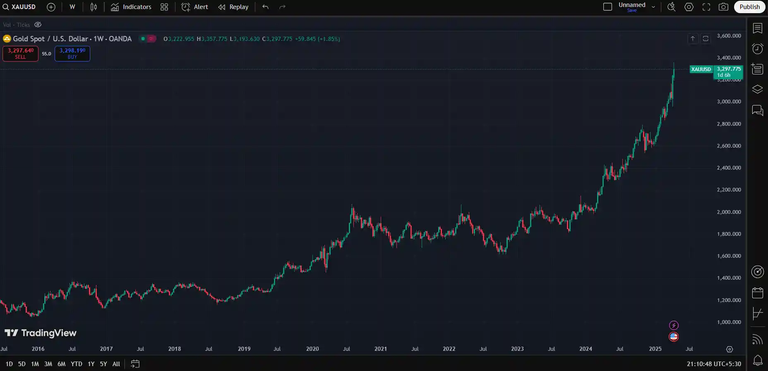Image resolution: width=768 pixels, height=371 pixels.
Task: Select the 5Y date range
Action: 103,364
